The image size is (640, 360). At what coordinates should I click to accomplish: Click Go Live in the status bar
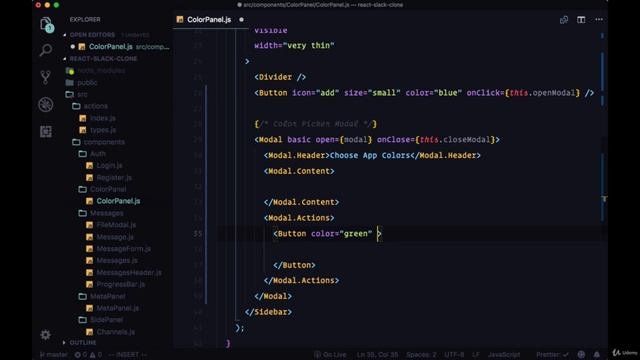(330, 355)
